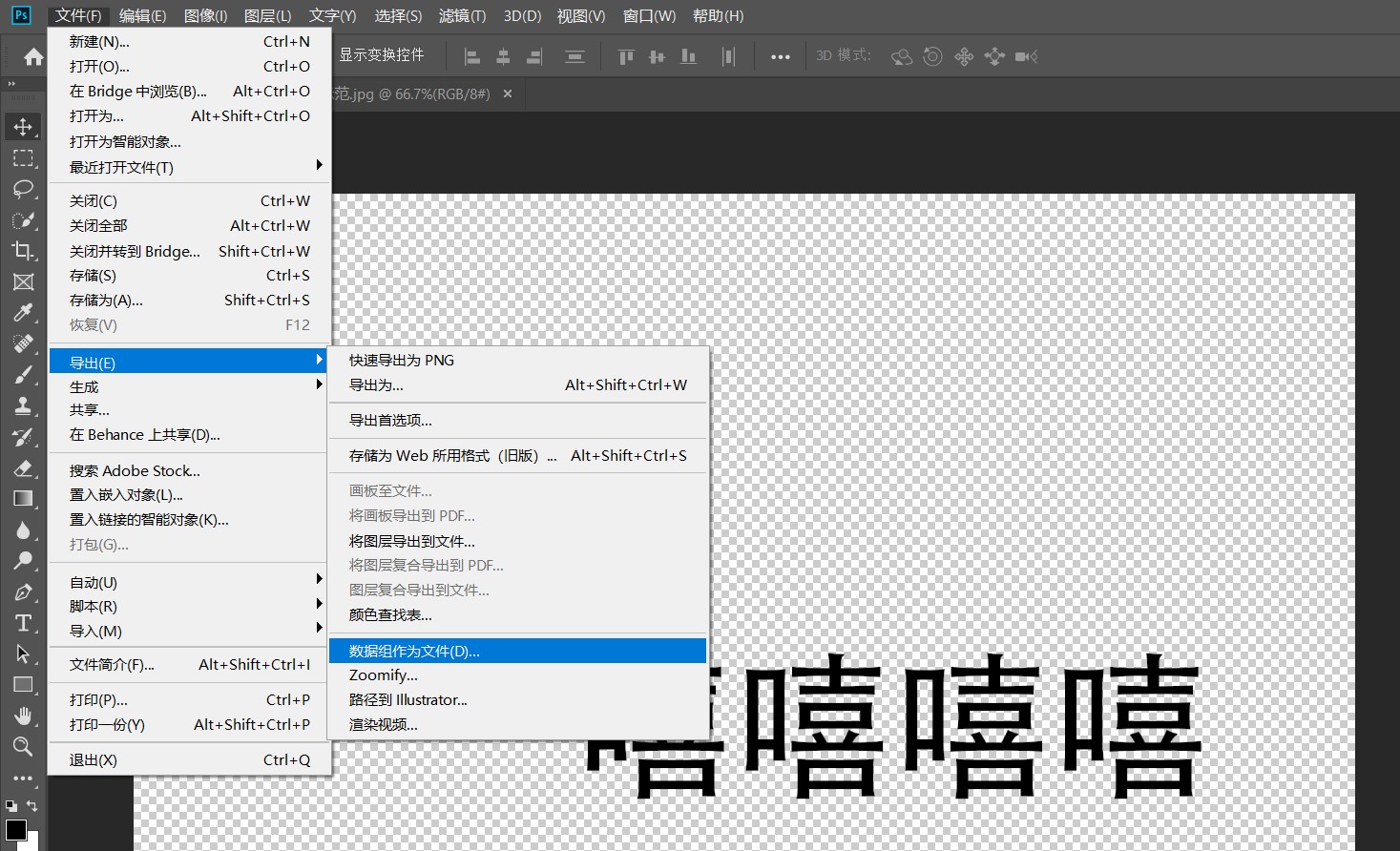Expand 脚本(R) submenu
The width and height of the screenshot is (1400, 851).
pyautogui.click(x=190, y=606)
